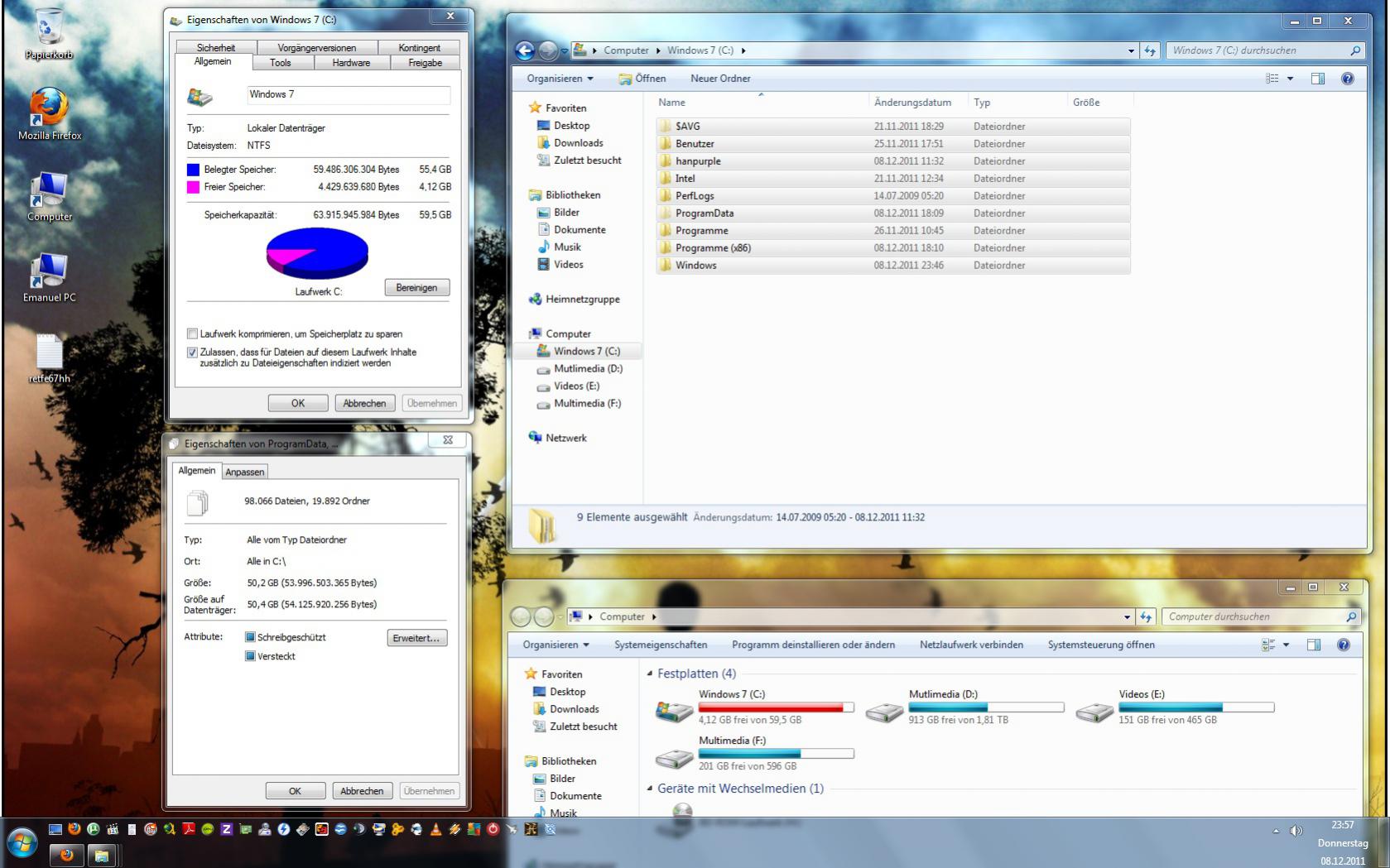Image resolution: width=1390 pixels, height=868 pixels.
Task: Select the Windows 7 (C:) drive in Festplatten
Action: (x=754, y=707)
